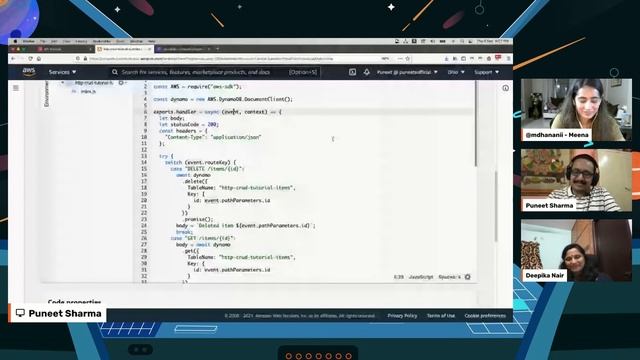Open the AWS CloudShell icon
Image resolution: width=640 pixels, height=360 pixels.
[x=352, y=72]
